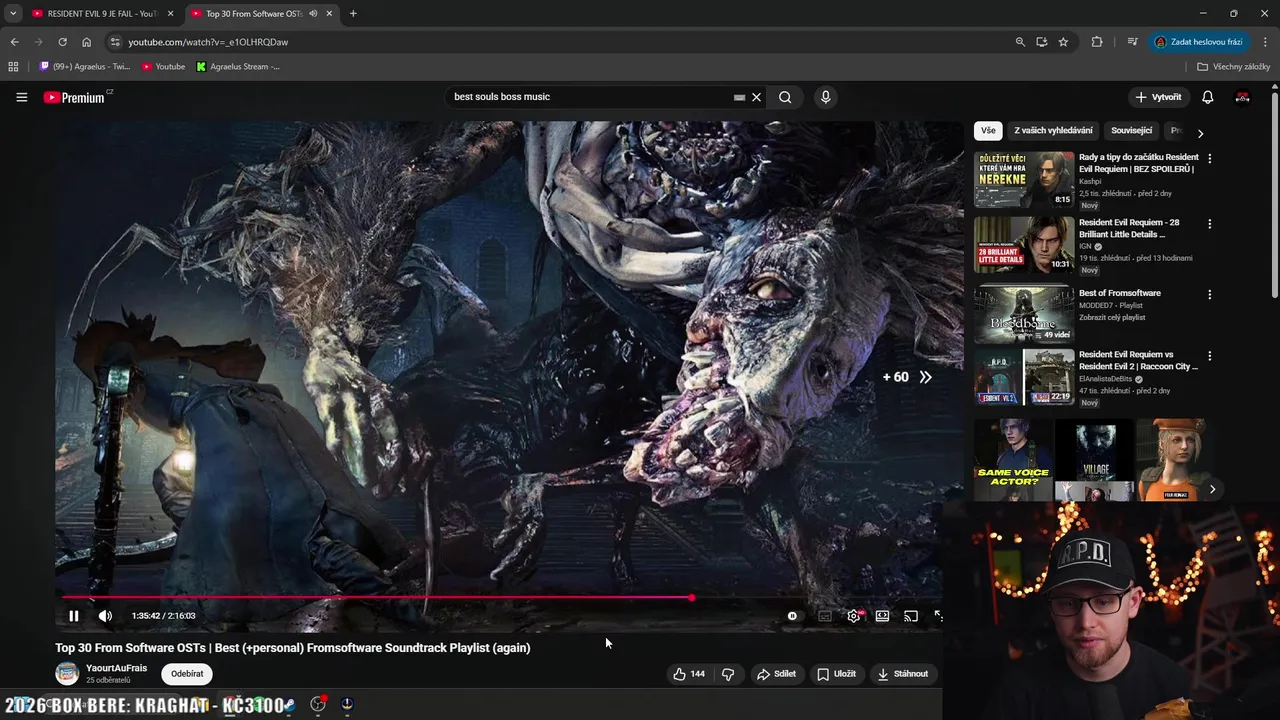Toggle subtitles in the video player

(824, 616)
